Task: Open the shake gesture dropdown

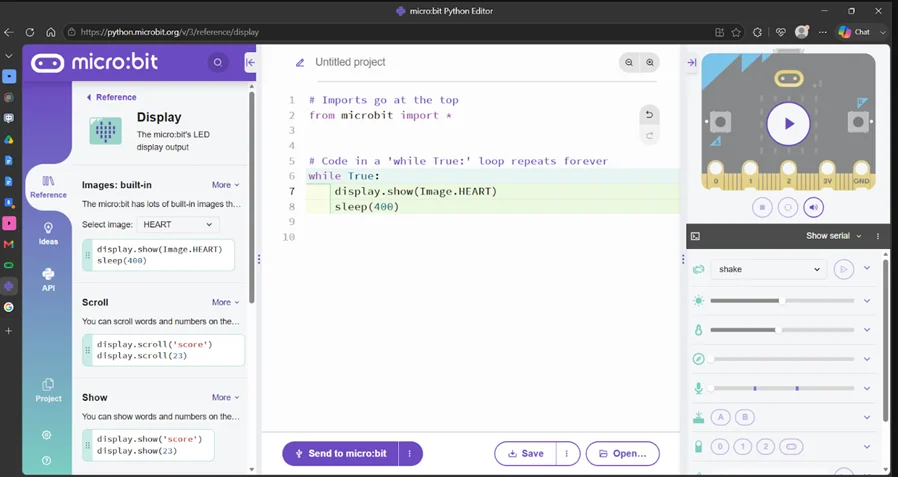Action: tap(769, 269)
